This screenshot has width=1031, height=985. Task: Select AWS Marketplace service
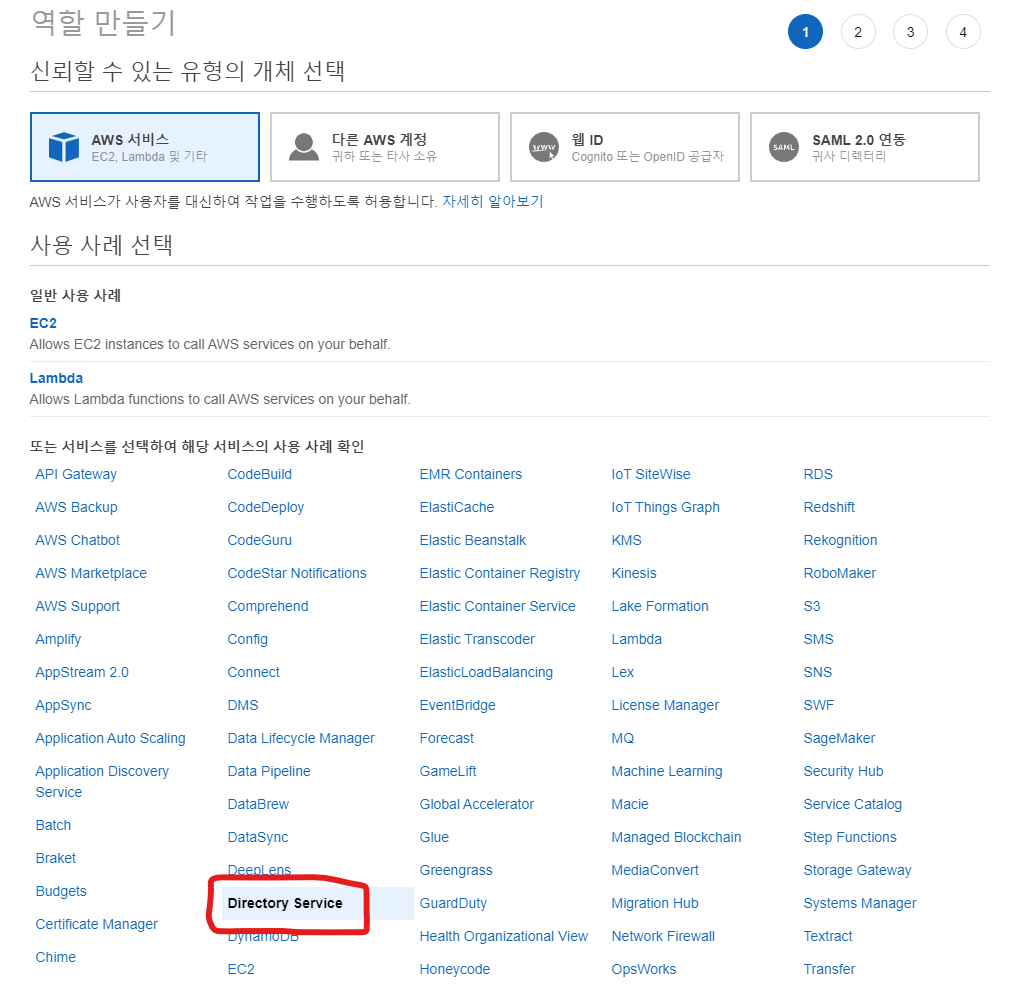pyautogui.click(x=91, y=573)
